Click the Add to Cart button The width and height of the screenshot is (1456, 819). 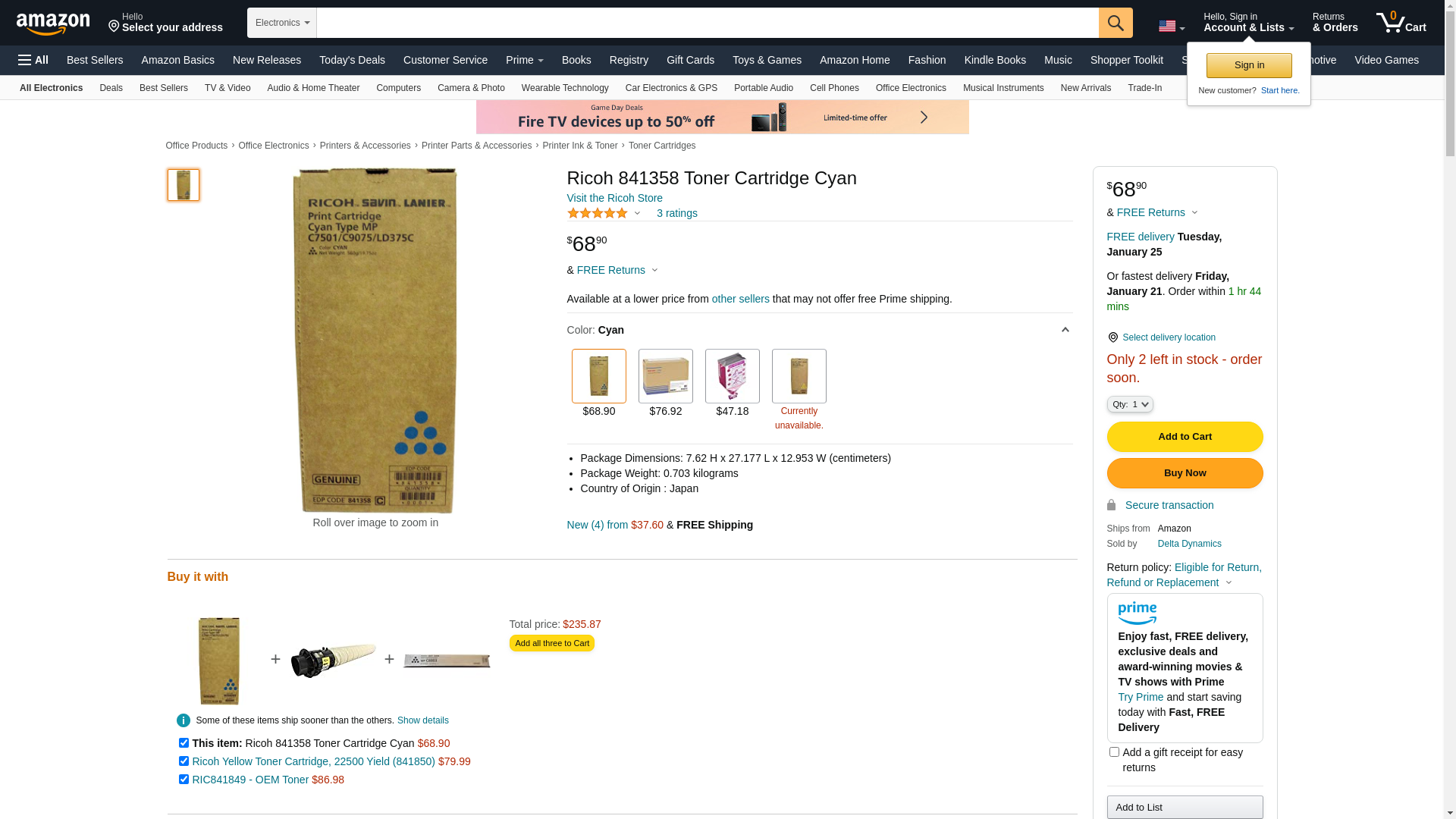coord(1185,437)
